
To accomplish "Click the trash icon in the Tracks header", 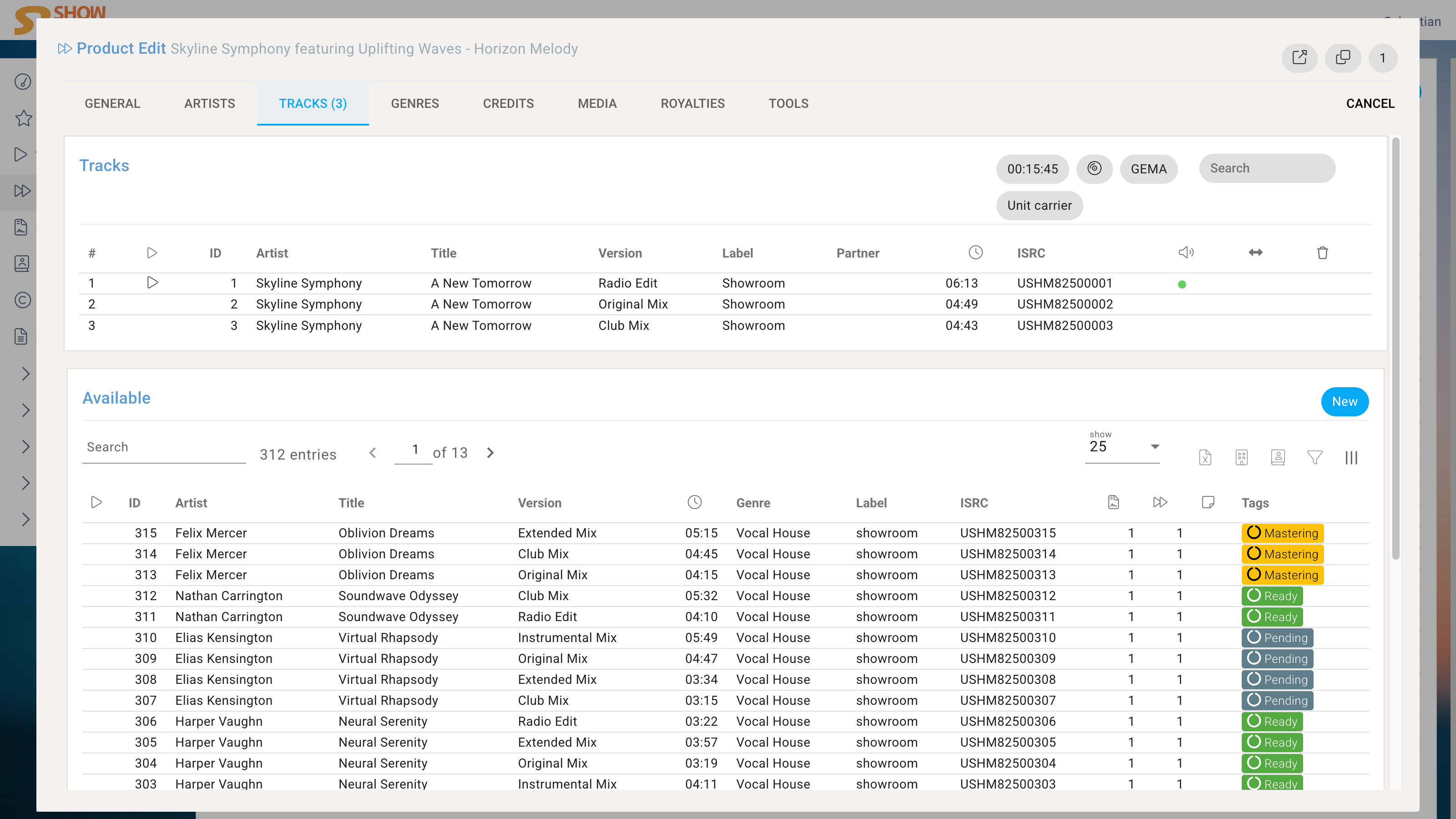I will (1322, 253).
